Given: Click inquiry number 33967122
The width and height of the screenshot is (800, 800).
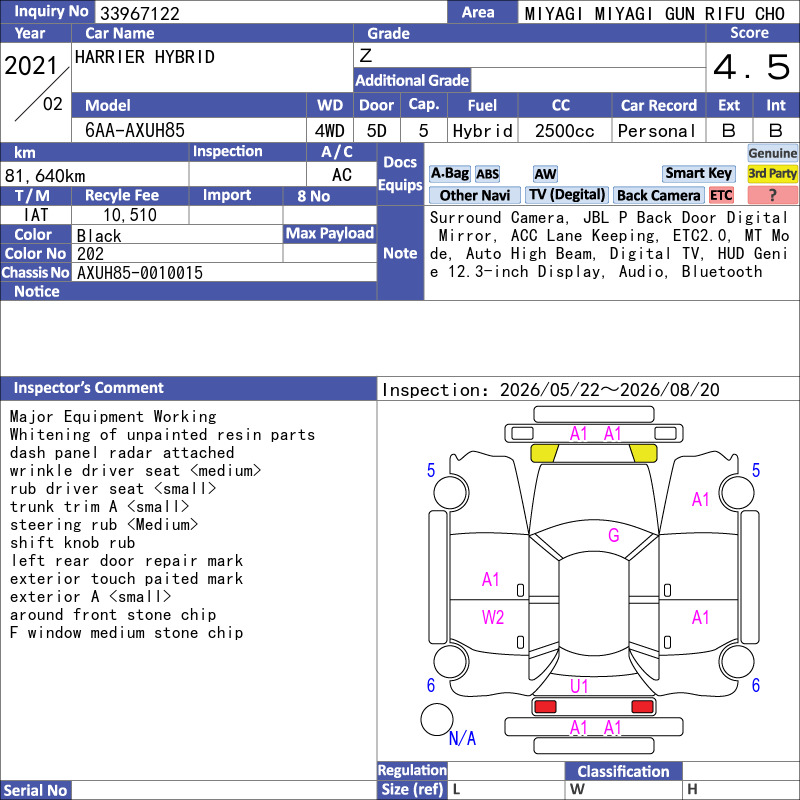Looking at the screenshot, I should tap(140, 13).
